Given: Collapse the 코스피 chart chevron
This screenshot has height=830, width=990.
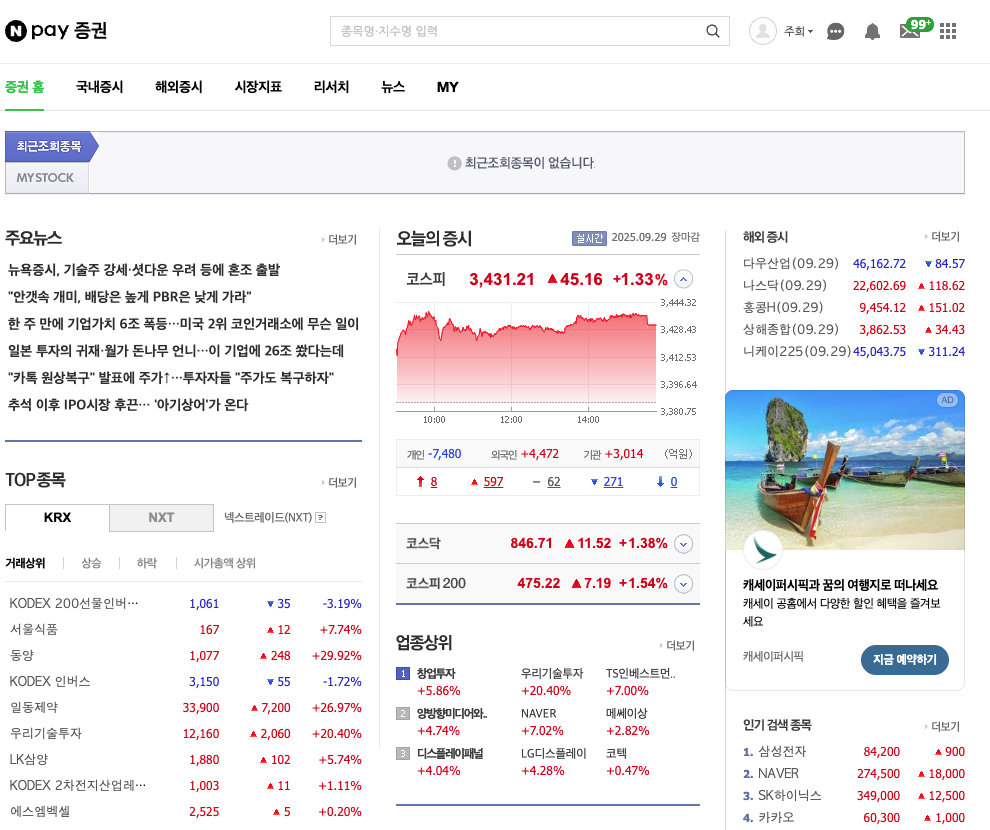Looking at the screenshot, I should [x=683, y=279].
